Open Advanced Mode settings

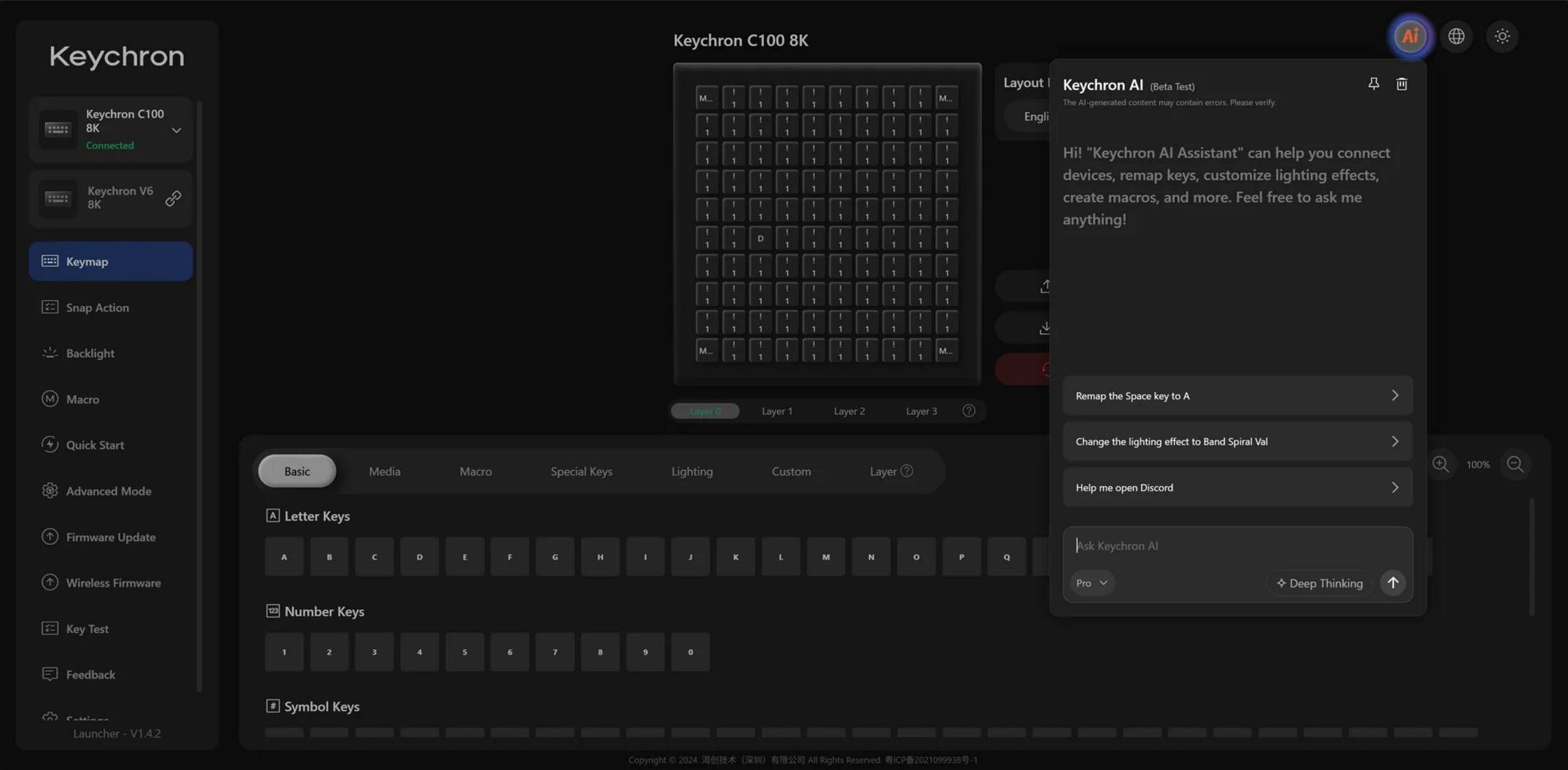tap(111, 491)
